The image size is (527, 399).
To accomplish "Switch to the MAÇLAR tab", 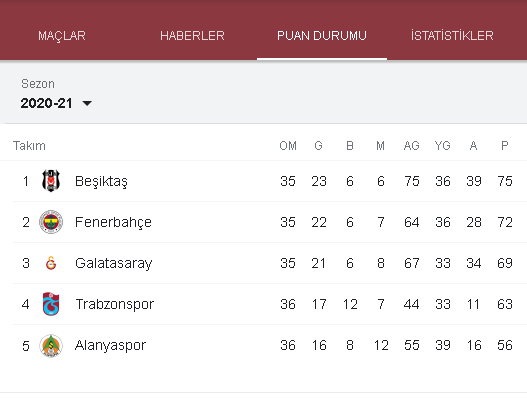I will [62, 36].
